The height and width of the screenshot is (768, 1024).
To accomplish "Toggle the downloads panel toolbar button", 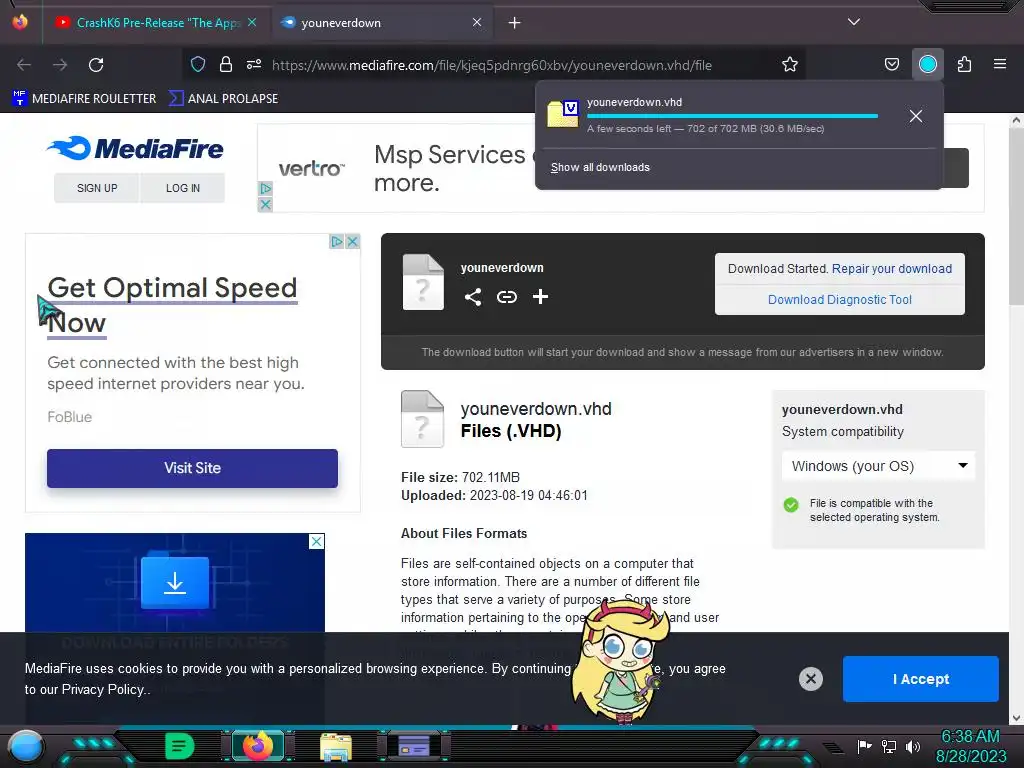I will tap(927, 64).
